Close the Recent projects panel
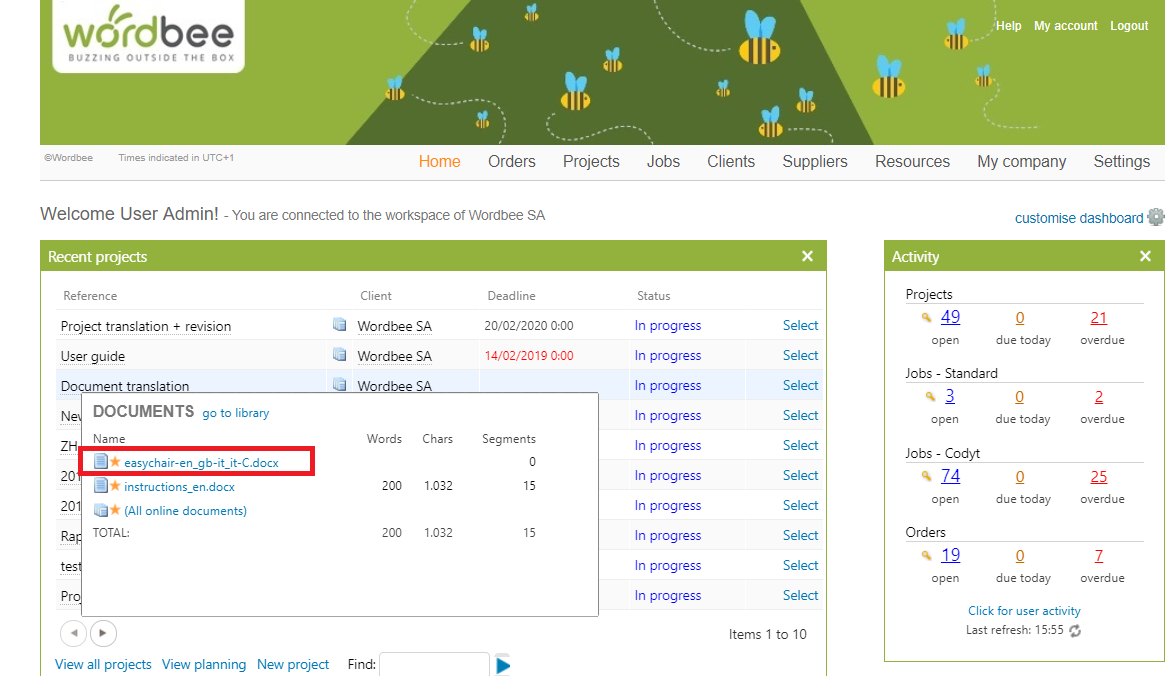Viewport: 1176px width, 676px height. (807, 257)
